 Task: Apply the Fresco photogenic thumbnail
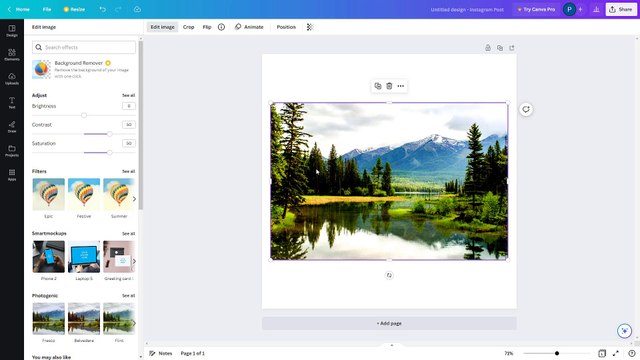click(49, 318)
